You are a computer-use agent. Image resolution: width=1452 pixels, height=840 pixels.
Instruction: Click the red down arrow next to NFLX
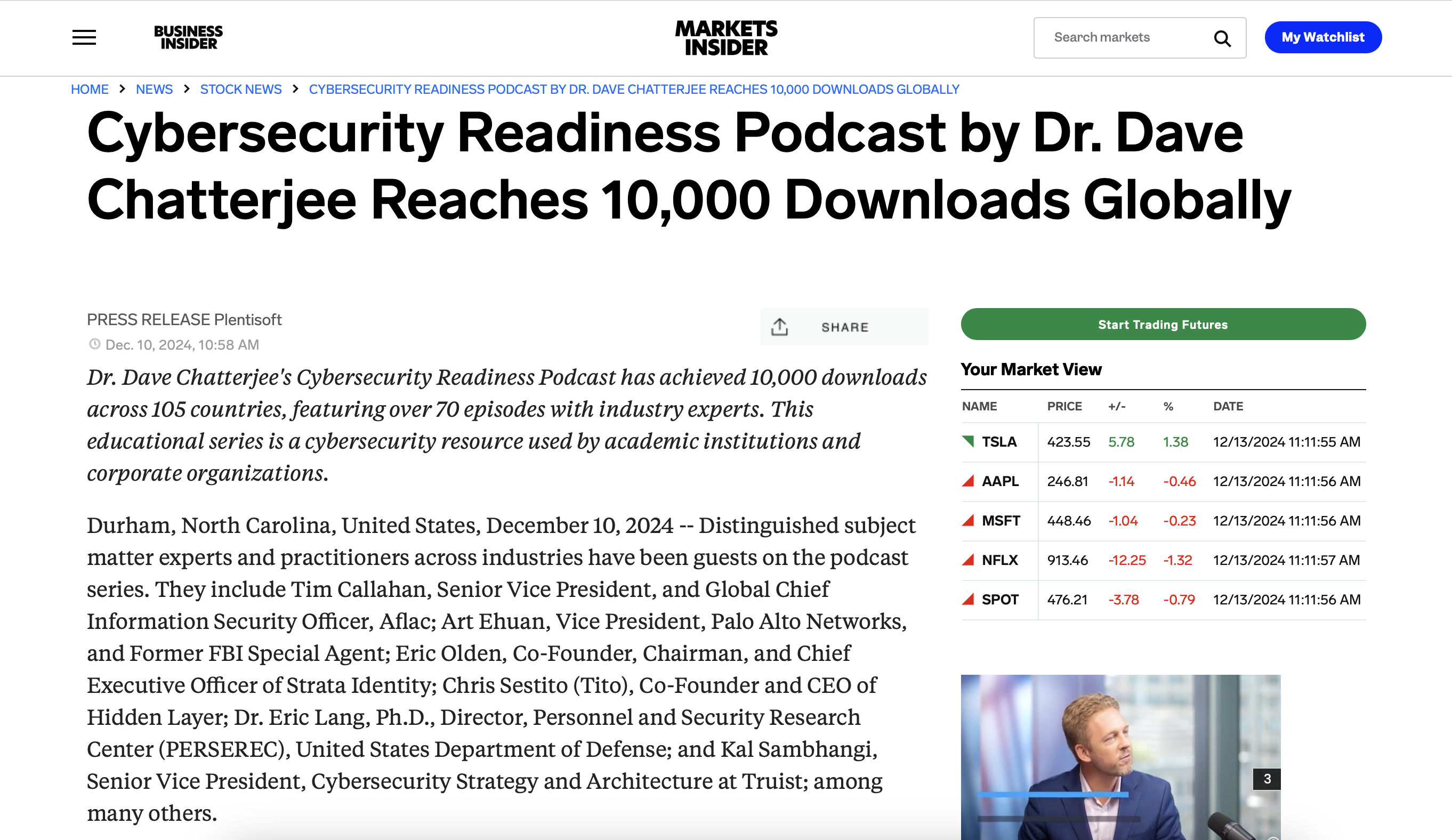(x=968, y=560)
